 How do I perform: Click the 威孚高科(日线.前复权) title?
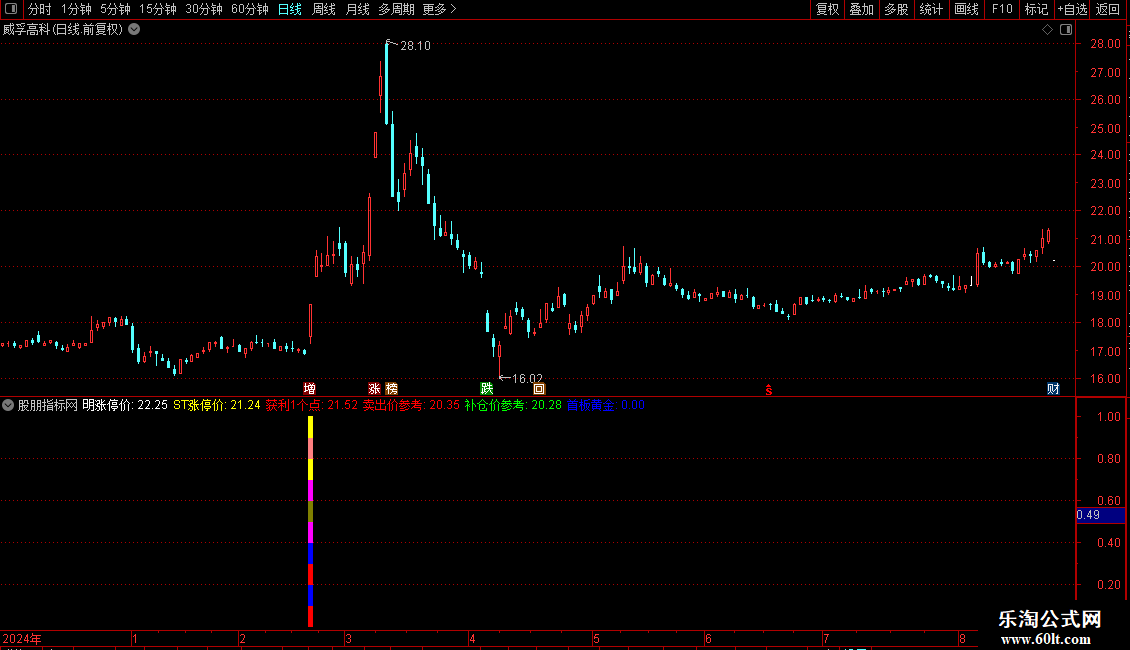pyautogui.click(x=63, y=30)
